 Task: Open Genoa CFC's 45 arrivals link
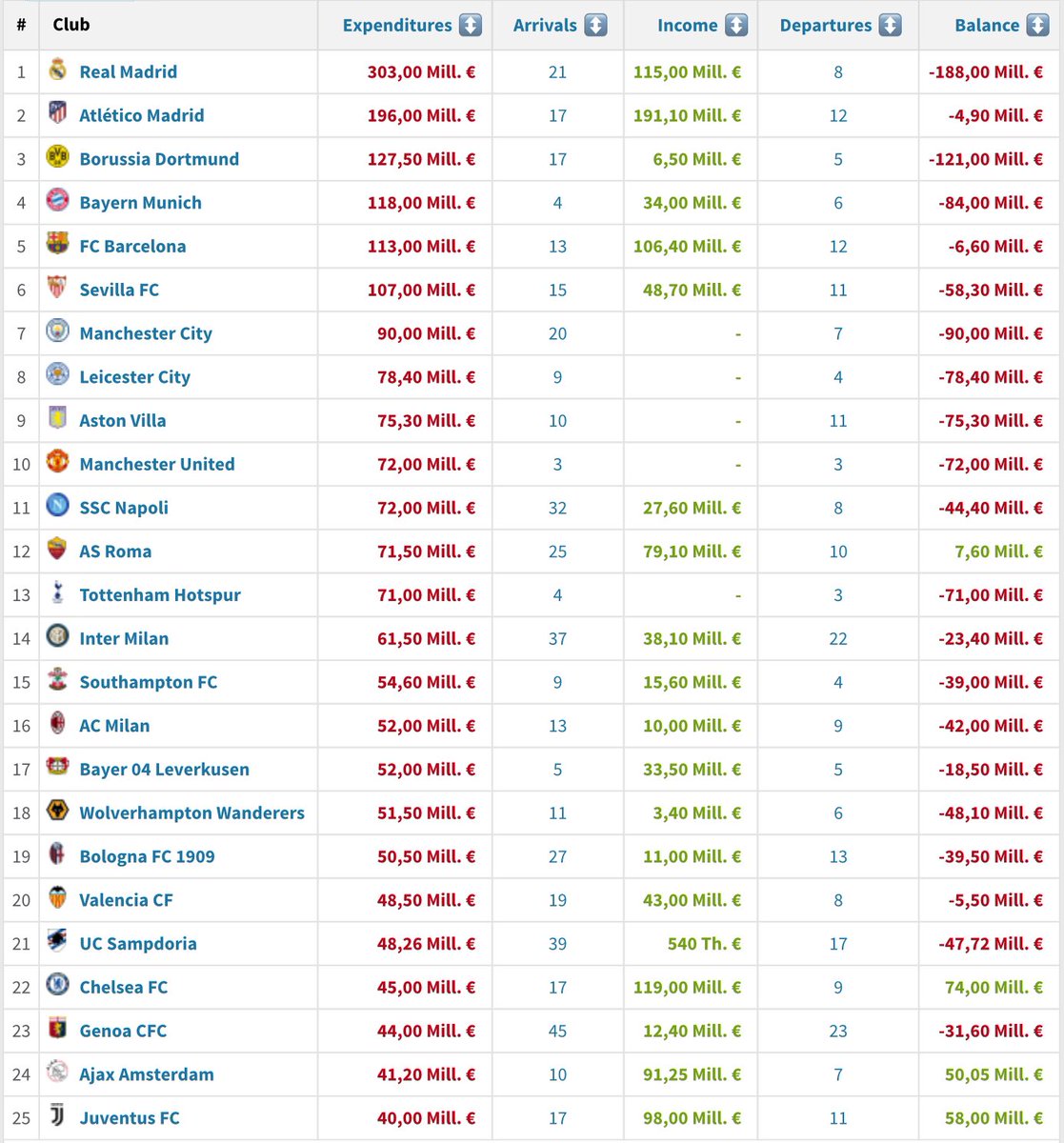pyautogui.click(x=558, y=1031)
